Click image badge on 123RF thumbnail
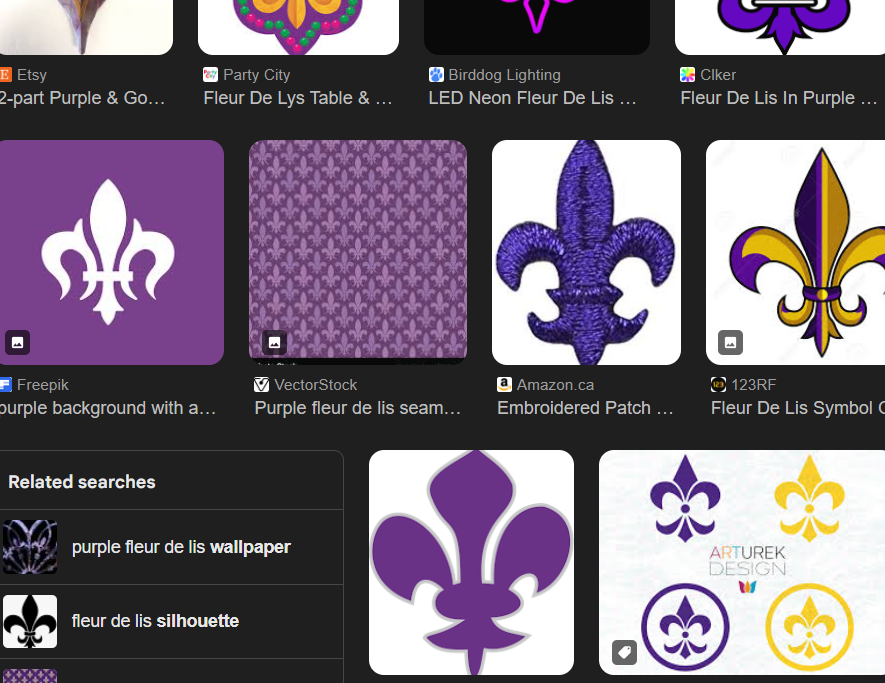 [x=730, y=343]
